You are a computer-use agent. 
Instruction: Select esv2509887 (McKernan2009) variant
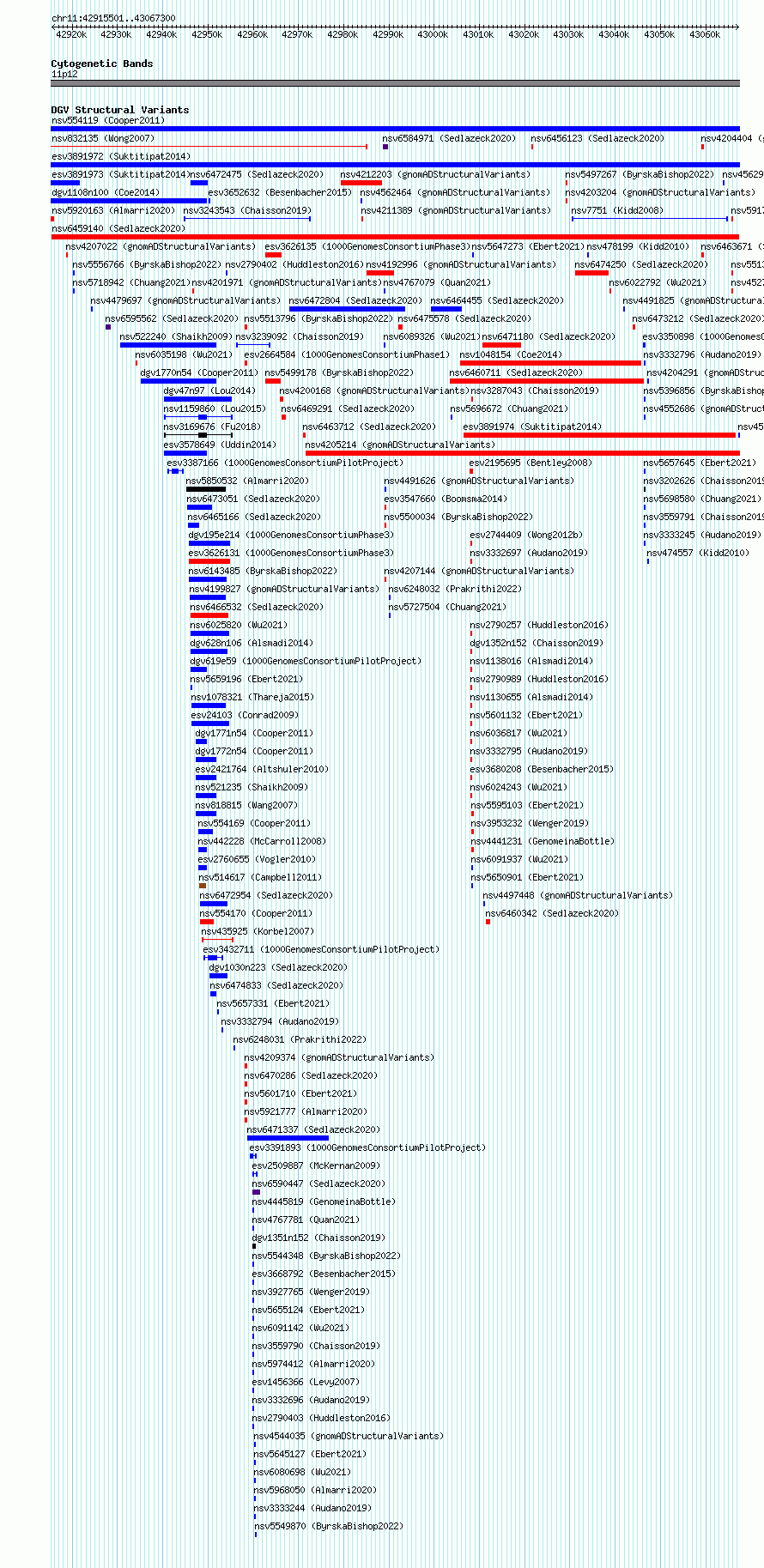316,1166
